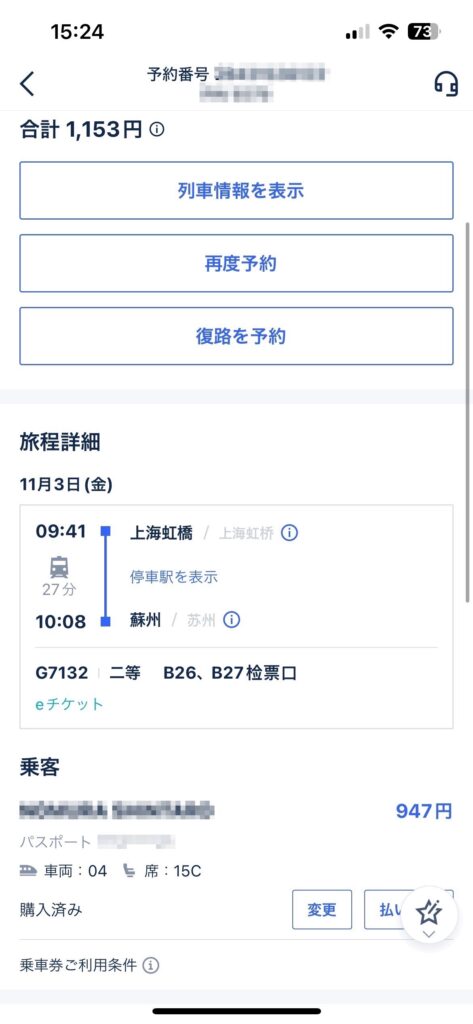Click the 再度予約 button
This screenshot has width=473, height=1024.
236,263
